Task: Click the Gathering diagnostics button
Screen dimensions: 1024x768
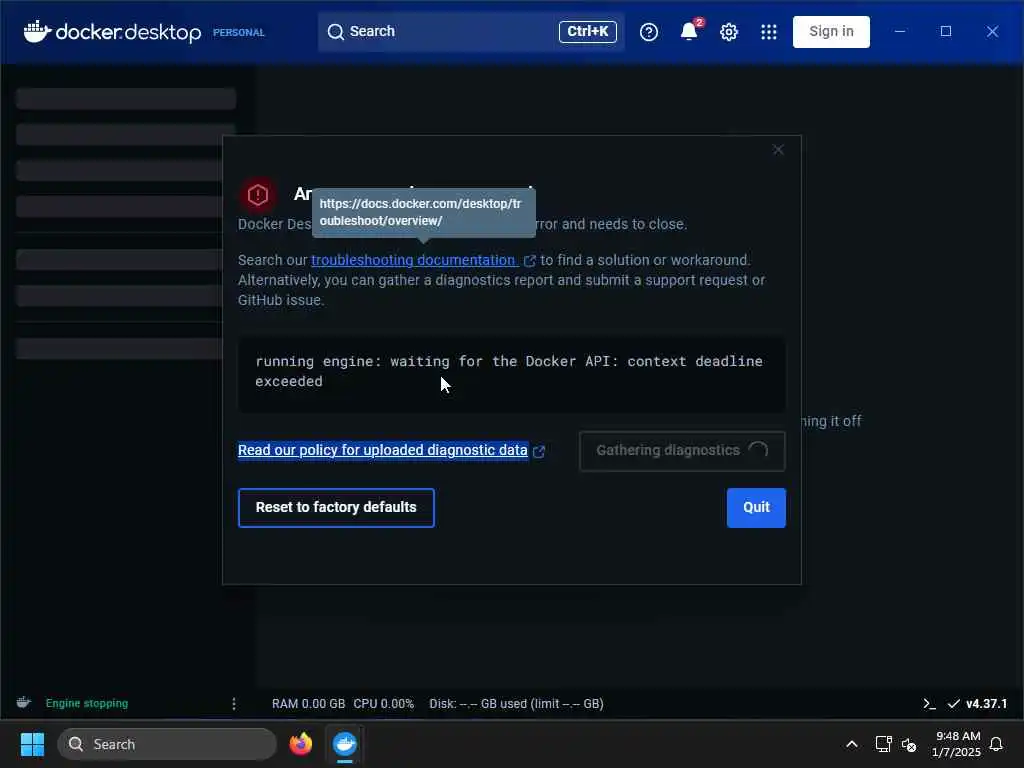Action: pyautogui.click(x=682, y=451)
